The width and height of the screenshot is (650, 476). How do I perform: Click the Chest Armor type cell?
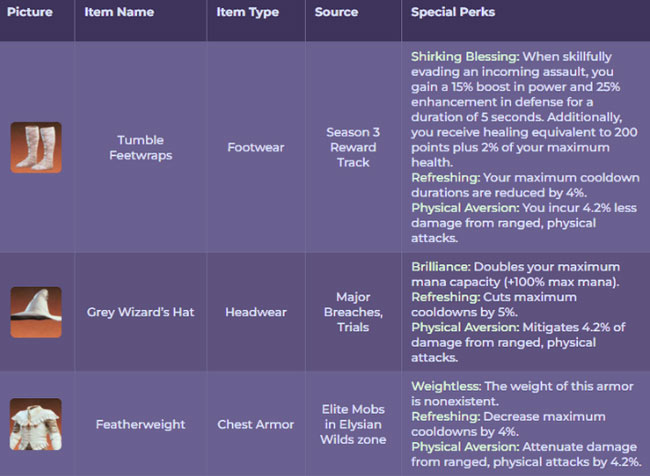point(256,424)
